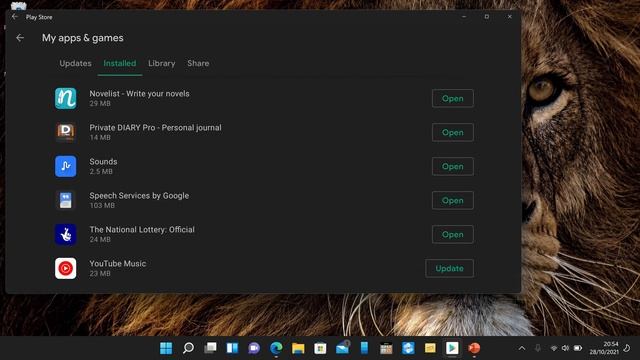Open the yellow sticky notes taskbar icon
The height and width of the screenshot is (360, 640).
point(430,348)
